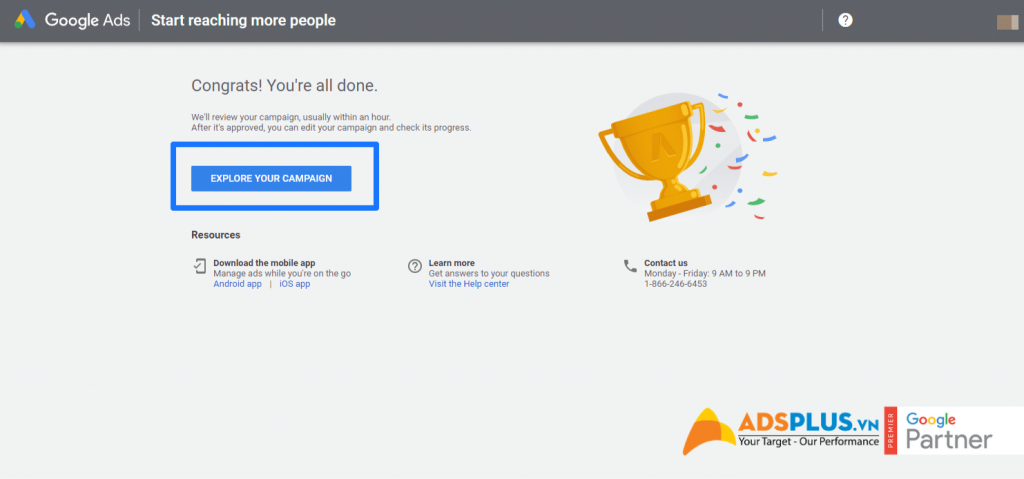Click the ADSPLUS.VN logo
The image size is (1024, 479).
point(781,431)
